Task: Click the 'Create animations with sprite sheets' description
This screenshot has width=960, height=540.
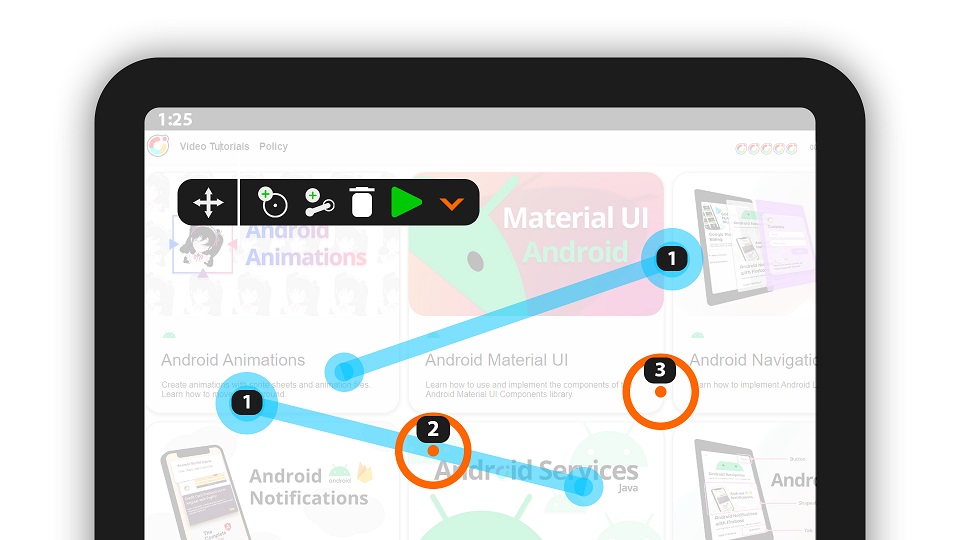Action: tap(266, 389)
